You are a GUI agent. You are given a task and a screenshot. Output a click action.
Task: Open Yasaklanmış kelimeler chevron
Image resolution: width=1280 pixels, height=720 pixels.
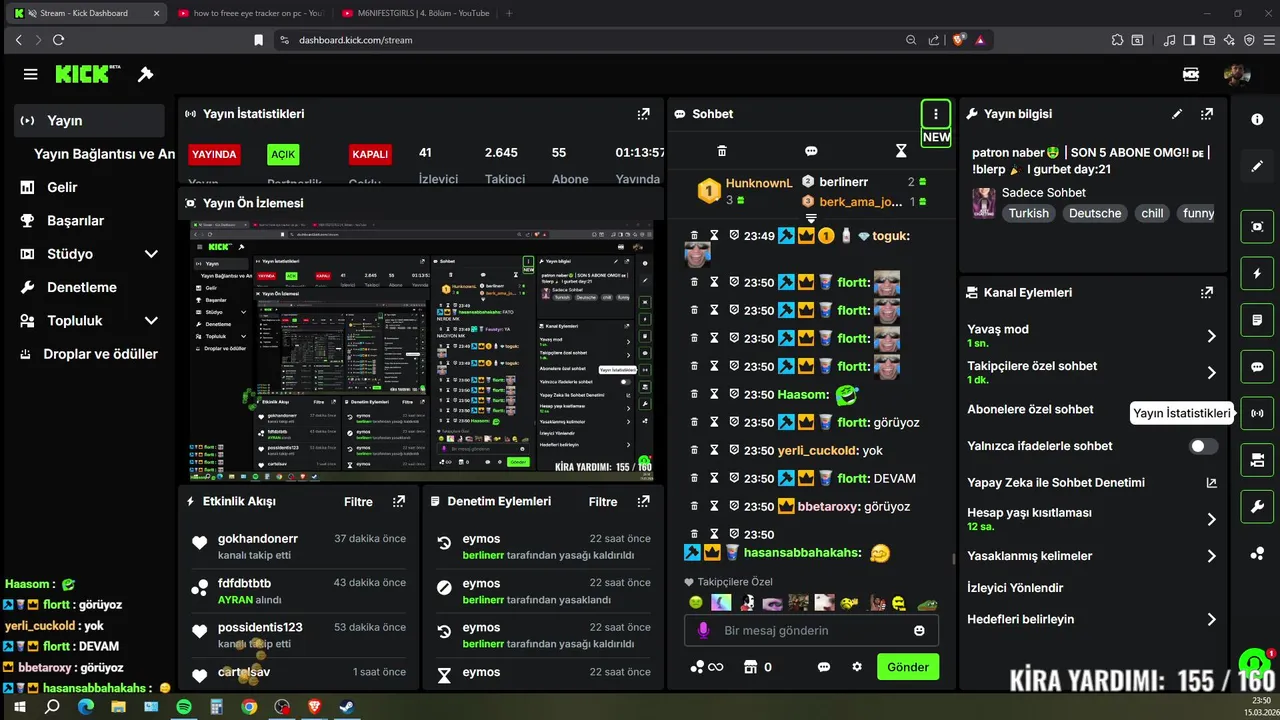click(1211, 556)
